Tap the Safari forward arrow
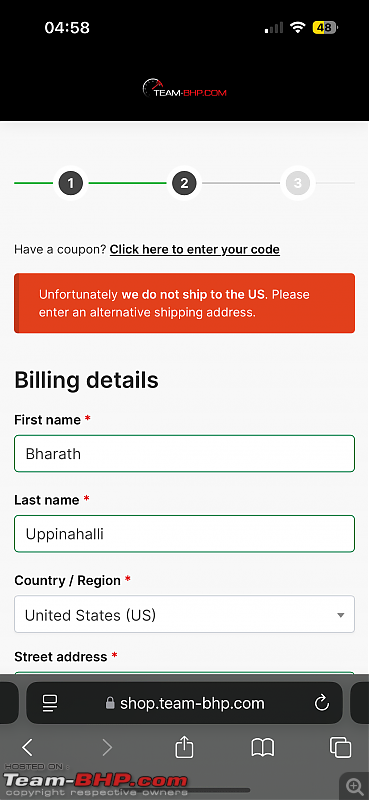The width and height of the screenshot is (369, 800). 107,747
